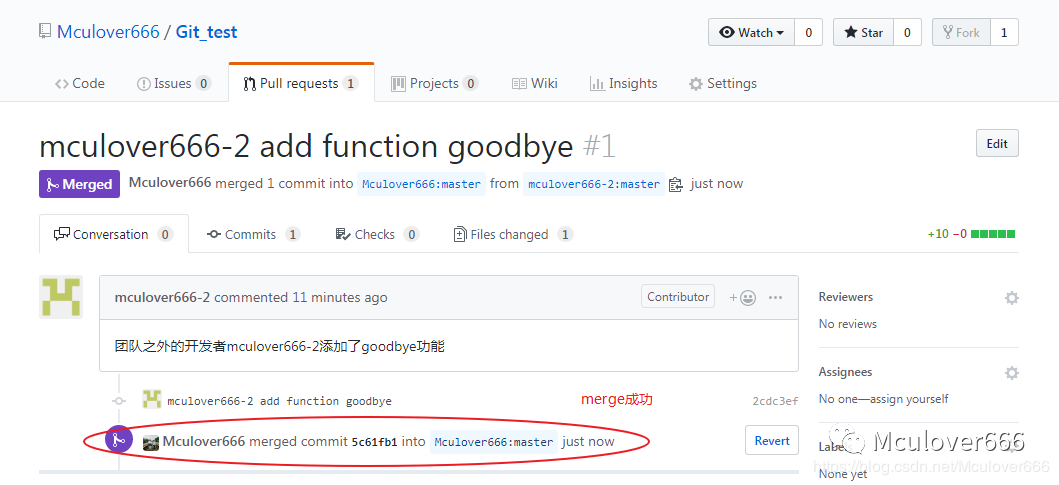
Task: Click the add reaction smiley icon
Action: (x=742, y=297)
